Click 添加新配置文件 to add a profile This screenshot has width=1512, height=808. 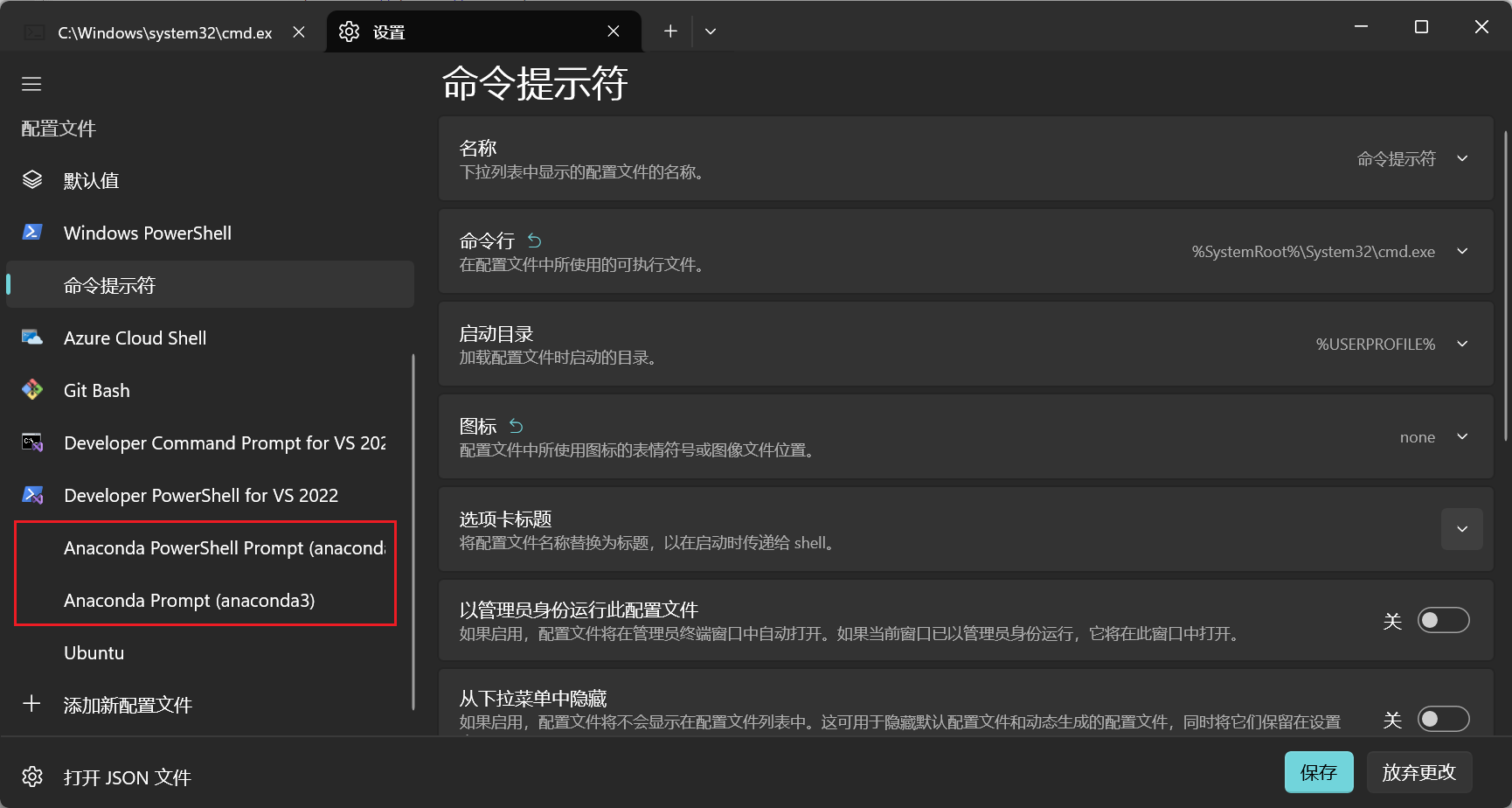[x=210, y=705]
